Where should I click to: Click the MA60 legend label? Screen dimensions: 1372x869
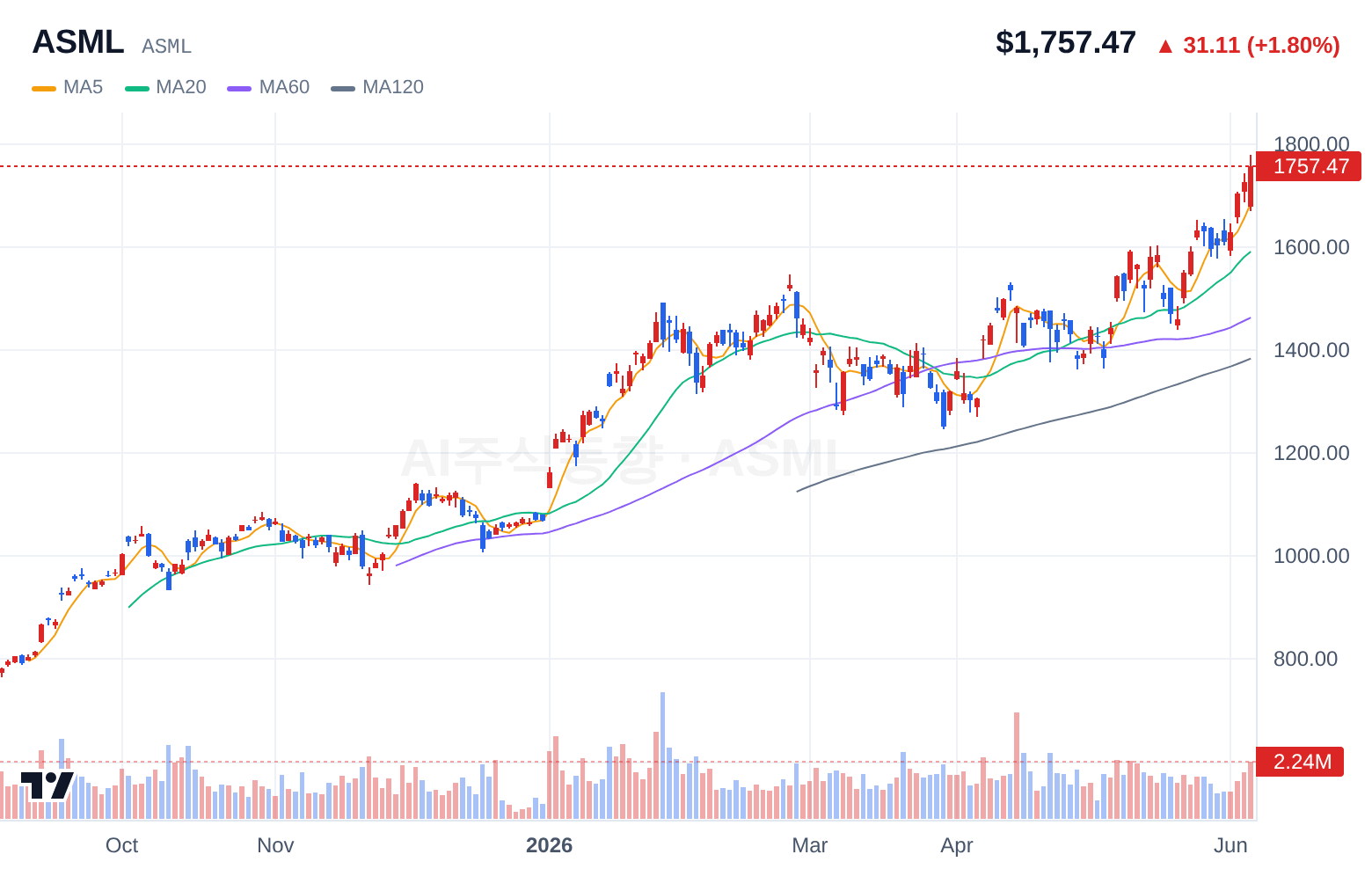click(x=284, y=87)
